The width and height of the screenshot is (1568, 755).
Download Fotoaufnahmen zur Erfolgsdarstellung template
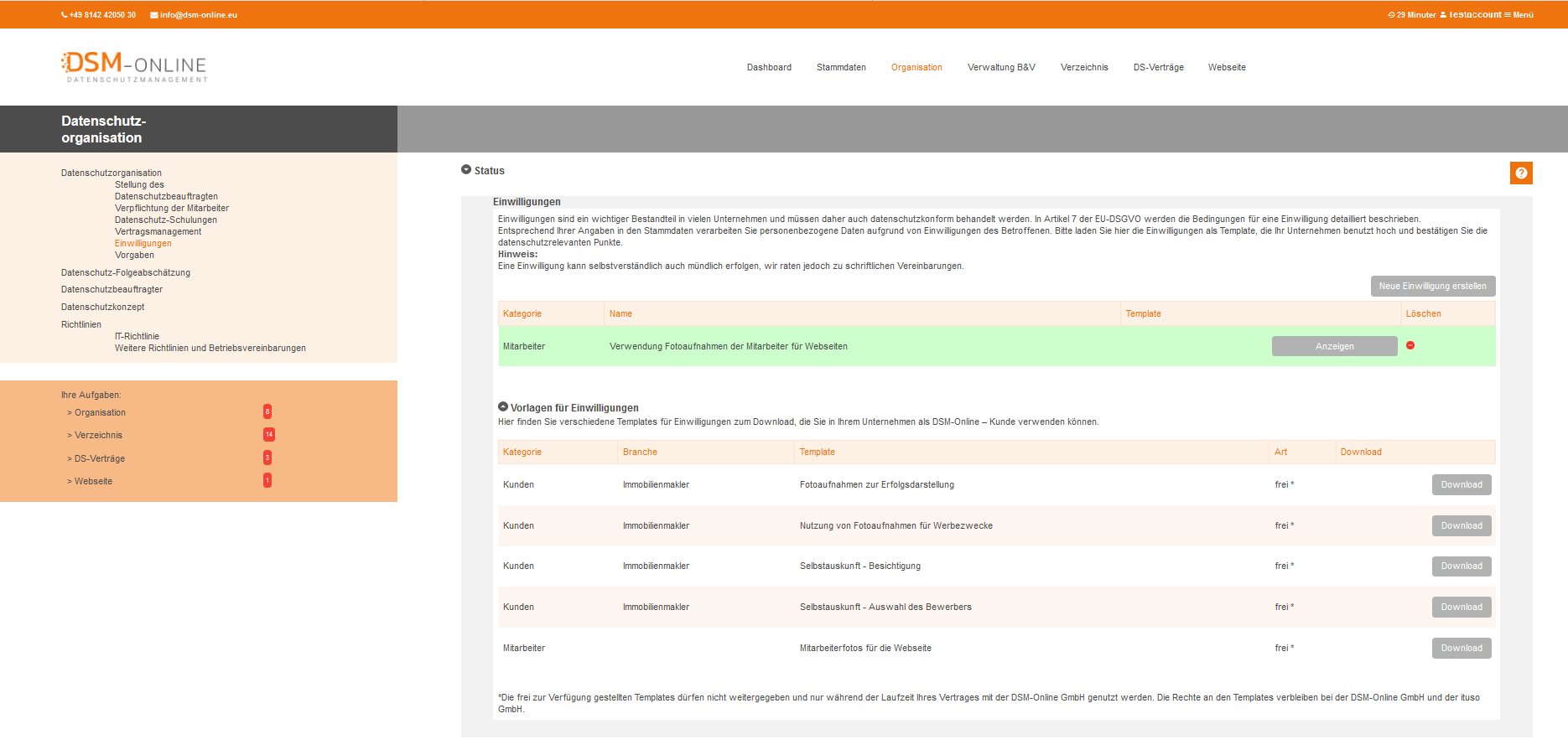(1462, 484)
